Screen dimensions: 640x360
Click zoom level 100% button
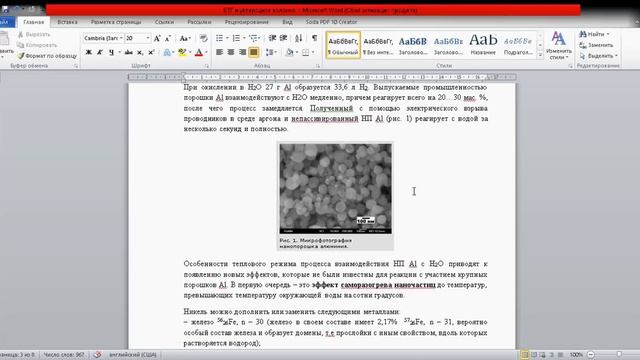click(576, 355)
